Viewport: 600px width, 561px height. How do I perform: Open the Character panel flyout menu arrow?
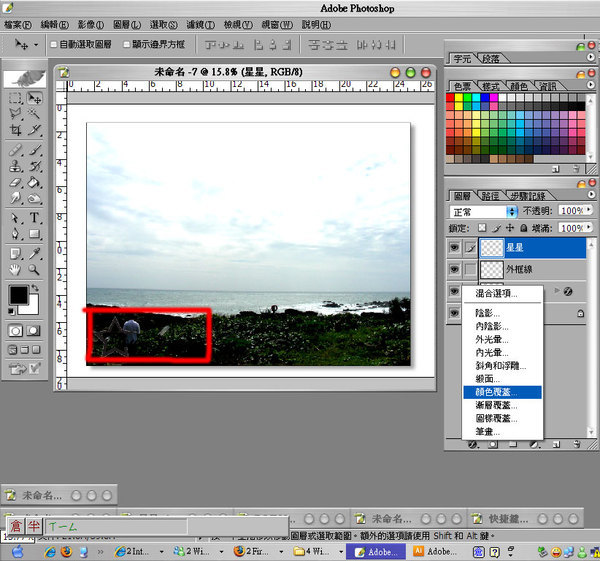[590, 57]
